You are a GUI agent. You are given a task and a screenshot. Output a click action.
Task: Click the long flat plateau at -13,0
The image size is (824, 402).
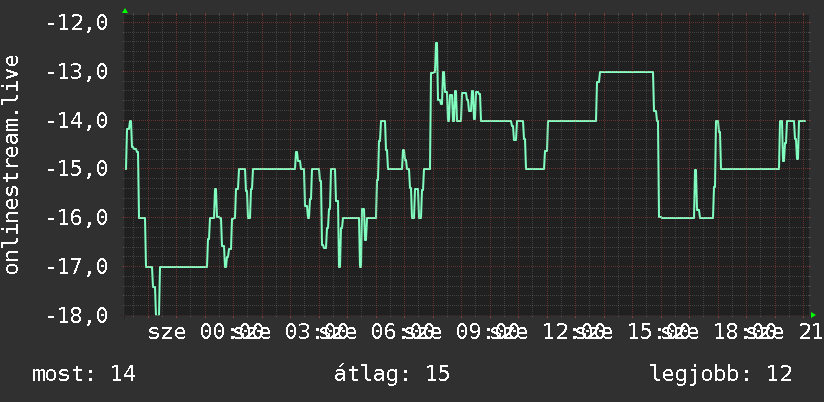click(x=626, y=72)
